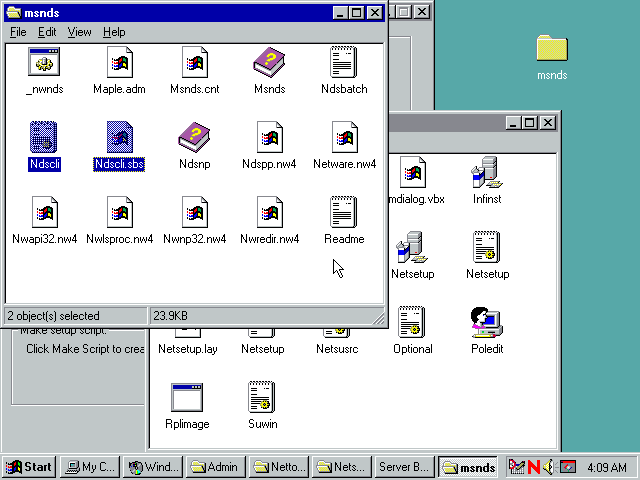Select the Nwapi32.nw4 file icon
This screenshot has width=640, height=480.
click(x=44, y=212)
